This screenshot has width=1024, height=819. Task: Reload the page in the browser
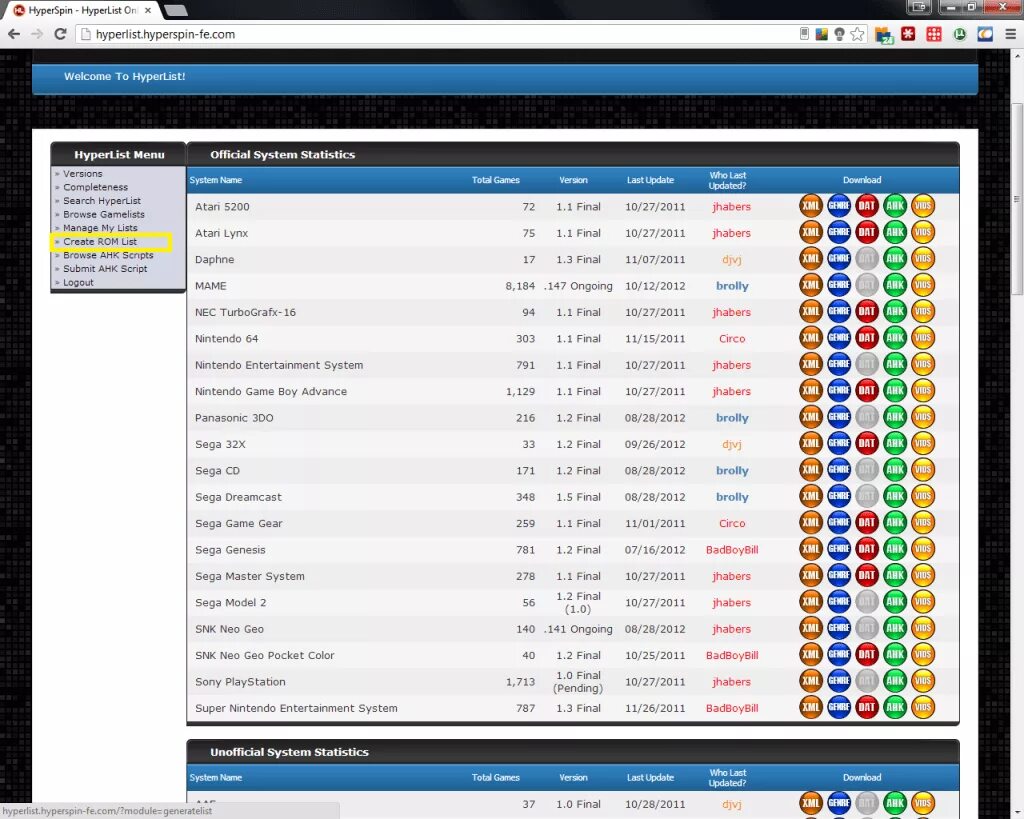pyautogui.click(x=60, y=34)
